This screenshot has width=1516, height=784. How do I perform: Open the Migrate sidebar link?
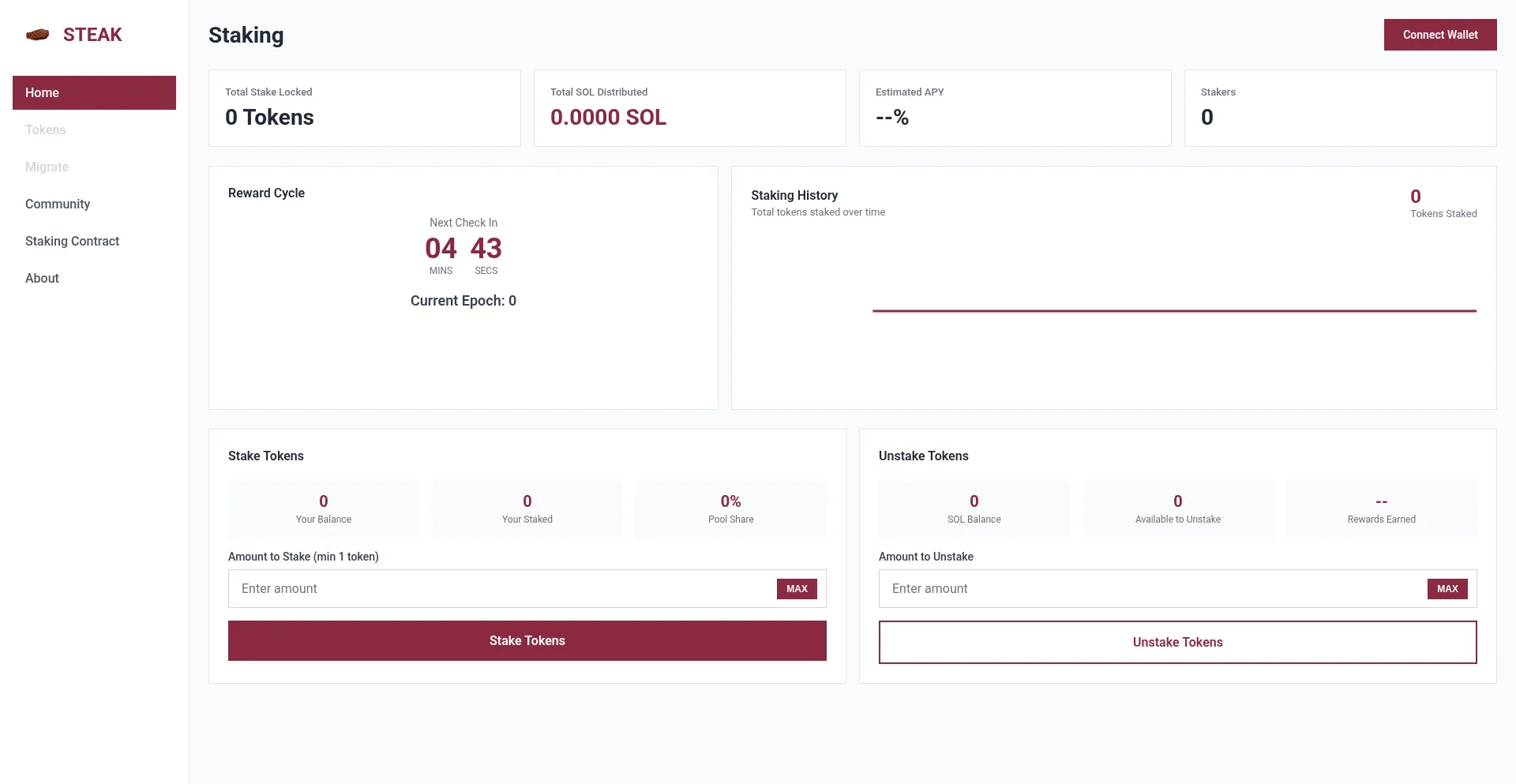(47, 167)
